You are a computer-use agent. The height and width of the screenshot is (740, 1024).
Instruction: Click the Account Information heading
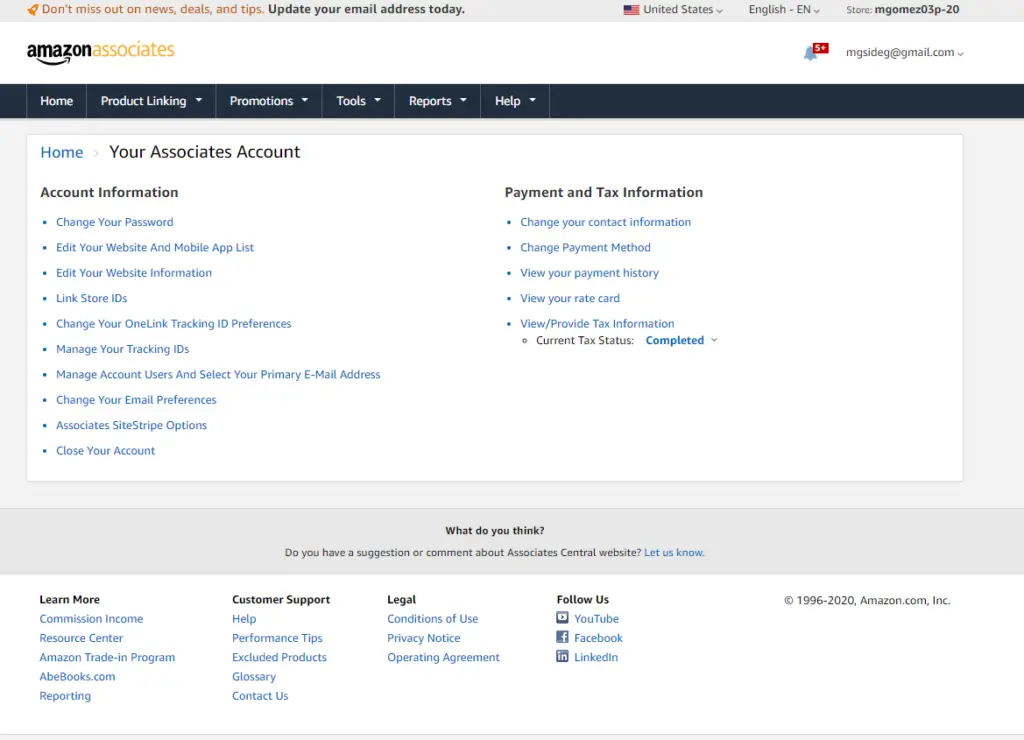(x=109, y=193)
